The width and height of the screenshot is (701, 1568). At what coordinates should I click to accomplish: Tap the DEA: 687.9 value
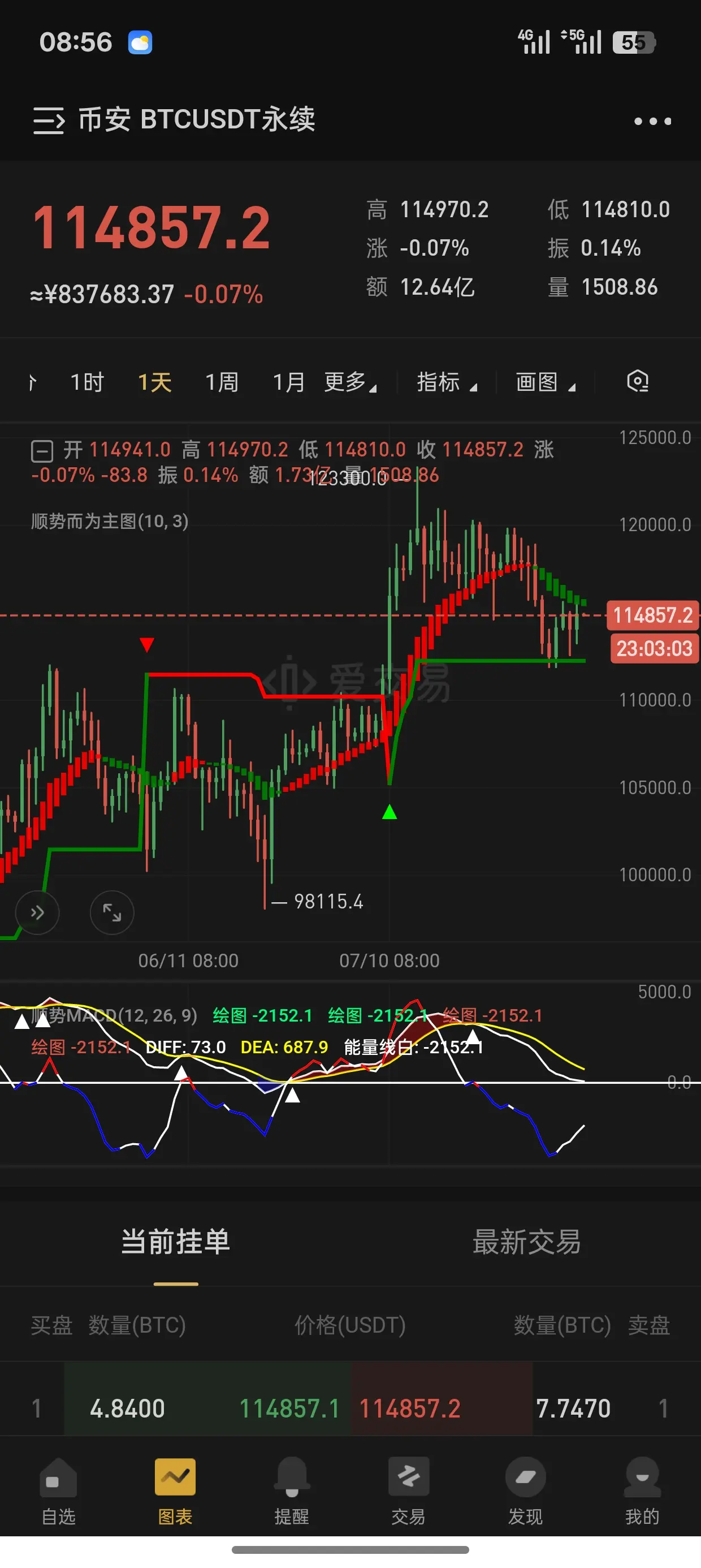[284, 1047]
